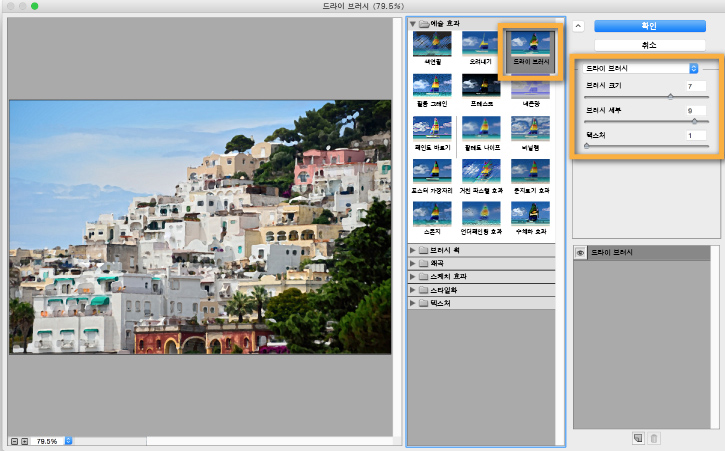Click the preview image of hillside buildings

[200, 227]
